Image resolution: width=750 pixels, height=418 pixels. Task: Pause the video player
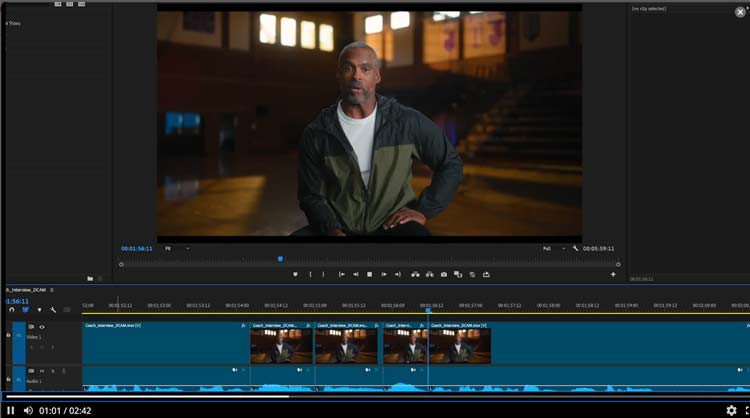point(11,410)
